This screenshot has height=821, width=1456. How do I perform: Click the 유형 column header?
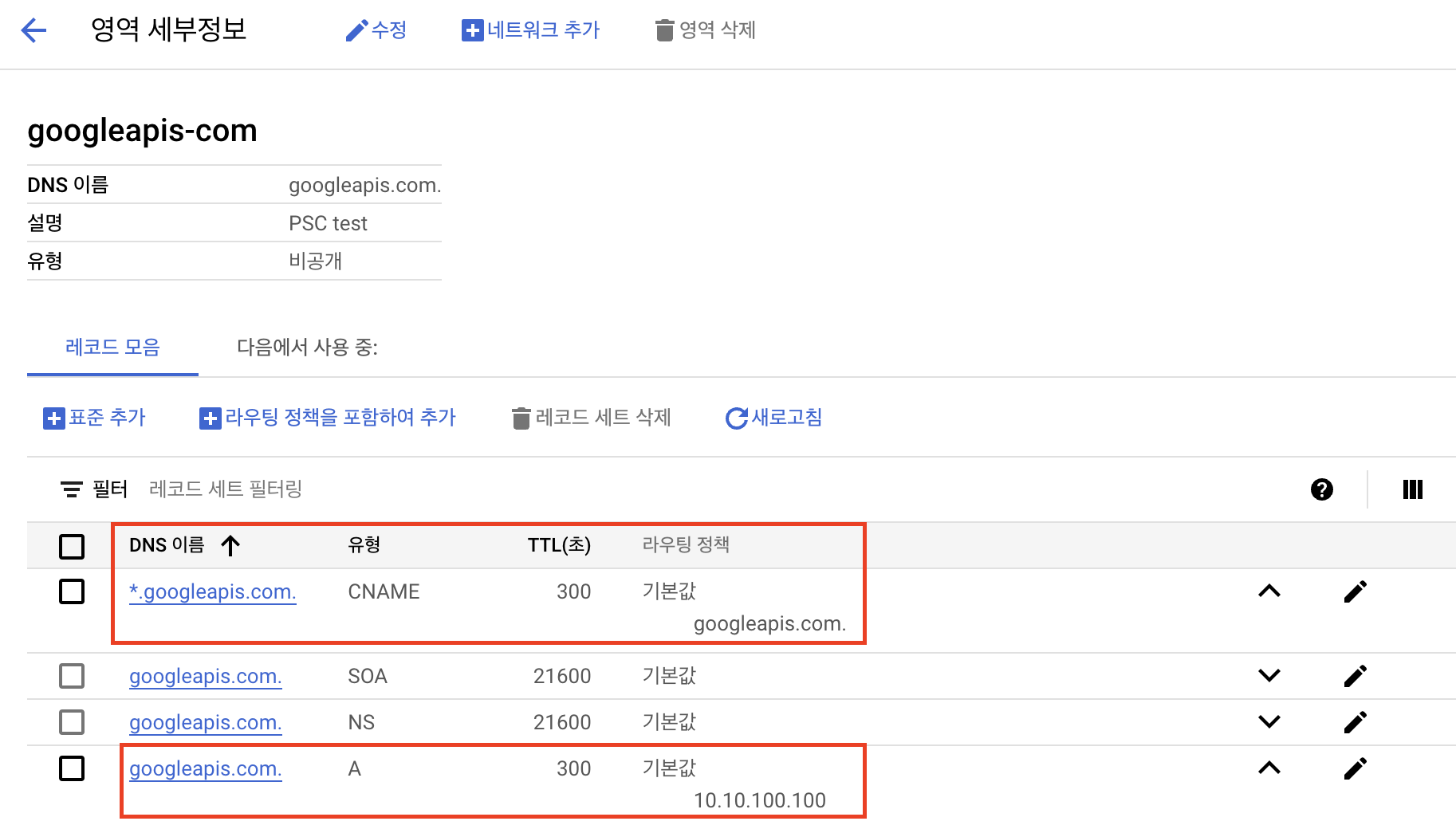tap(364, 545)
